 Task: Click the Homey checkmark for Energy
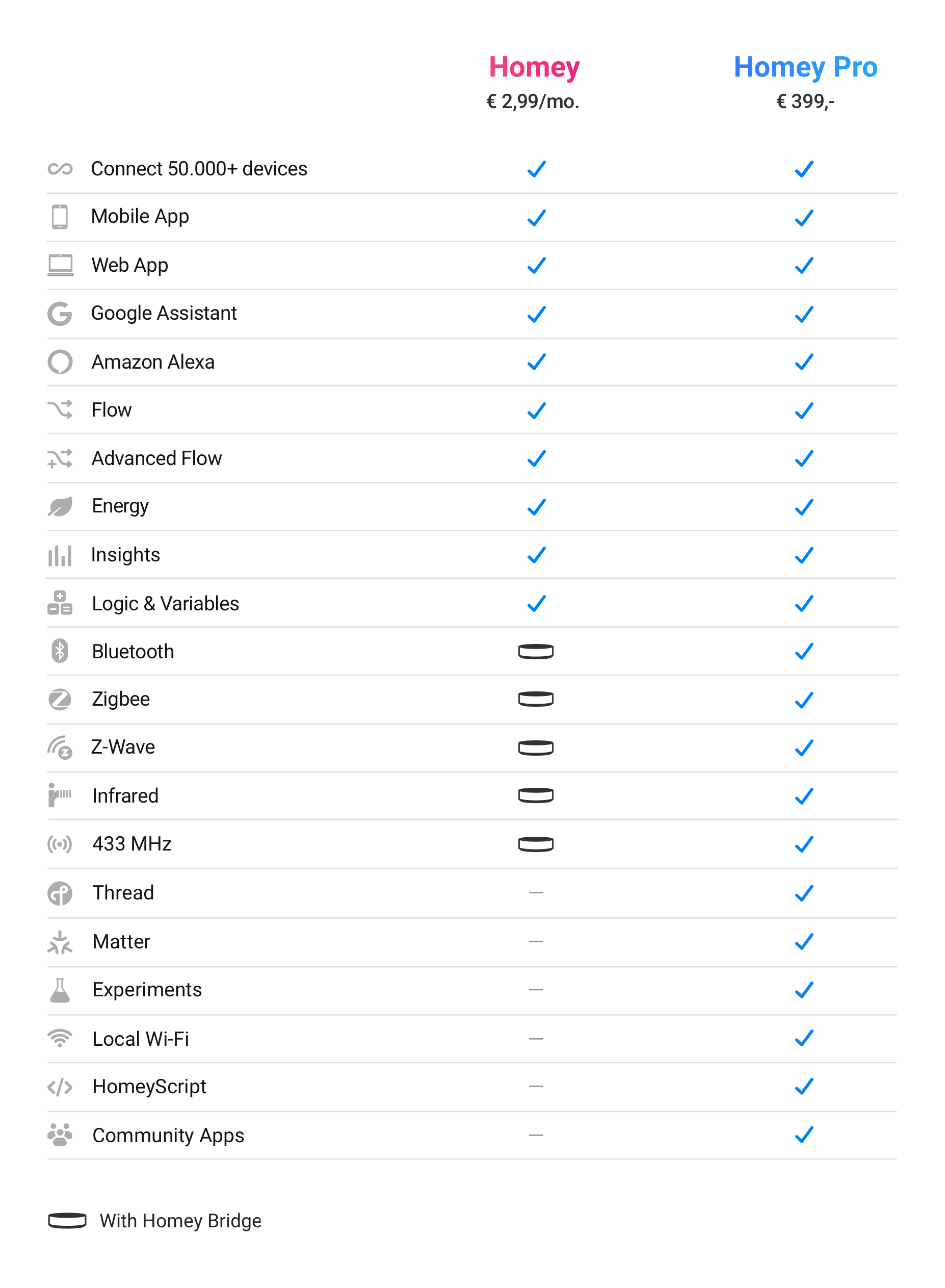coord(536,507)
